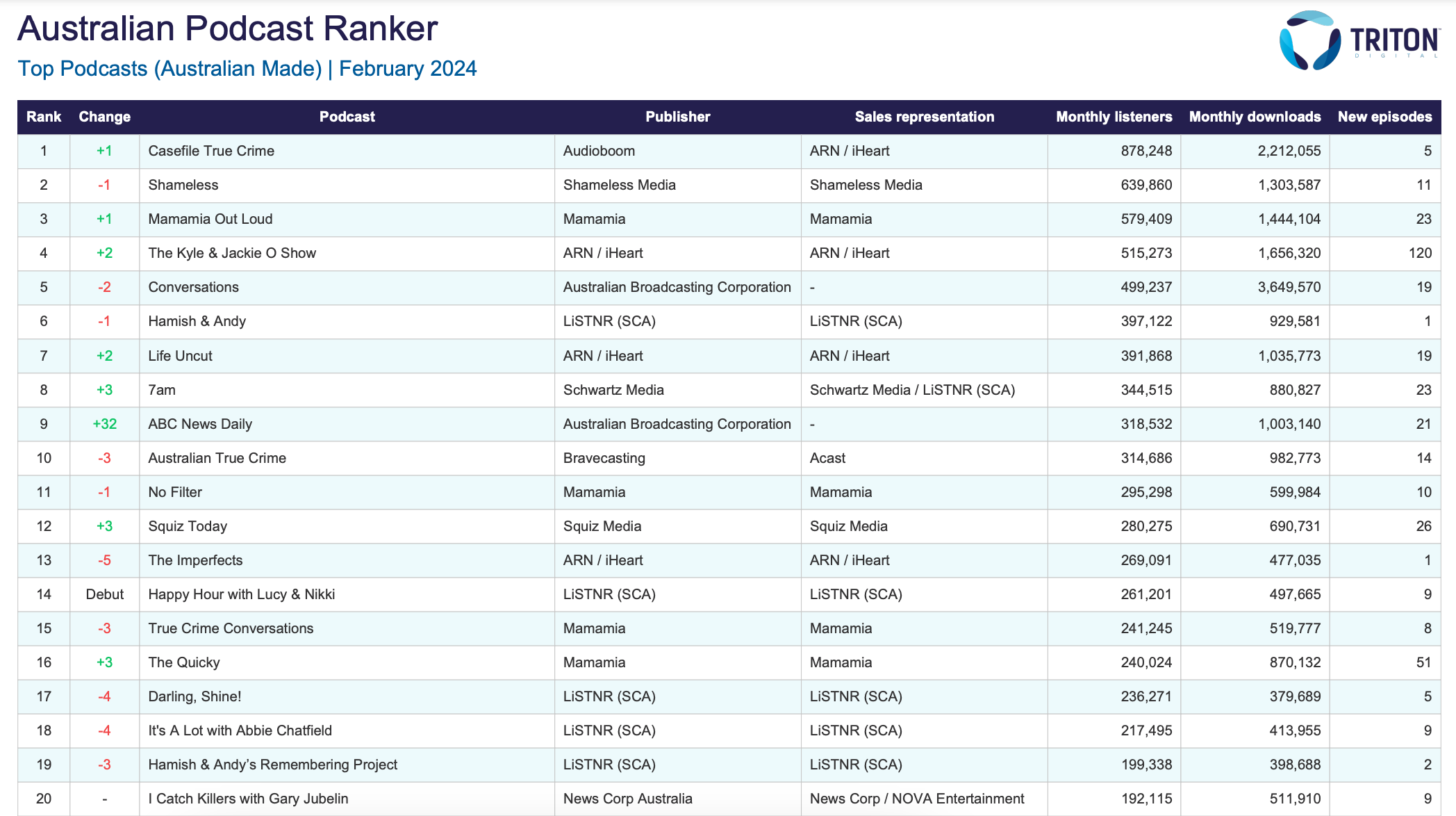
Task: Select the Hamish & Andy podcast name
Action: 197,321
